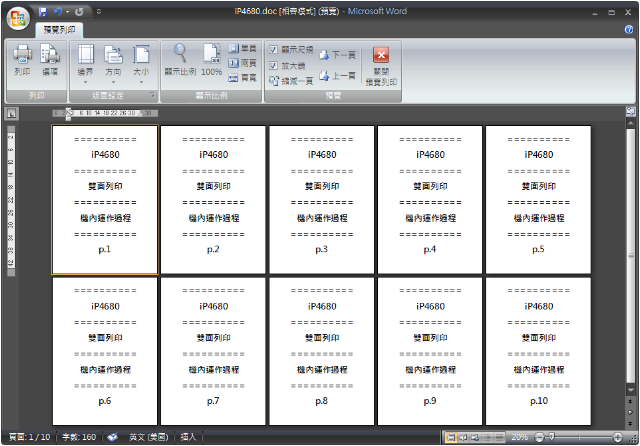Click 英文 (美國) language indicator

coord(149,437)
